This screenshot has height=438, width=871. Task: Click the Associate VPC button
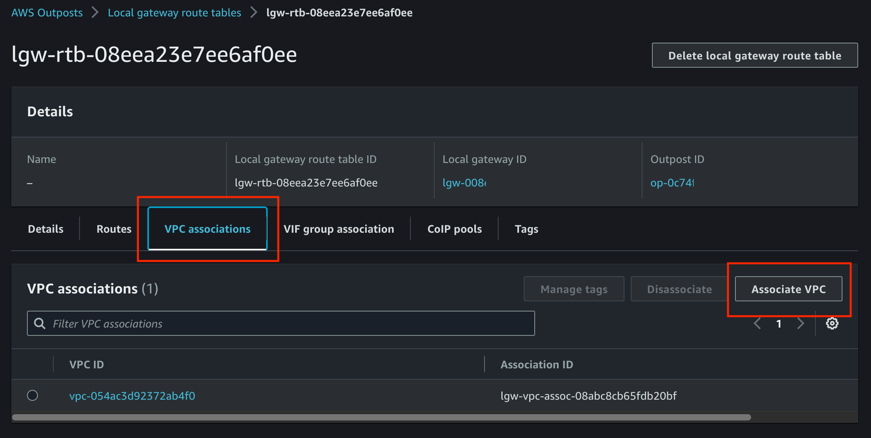click(788, 289)
